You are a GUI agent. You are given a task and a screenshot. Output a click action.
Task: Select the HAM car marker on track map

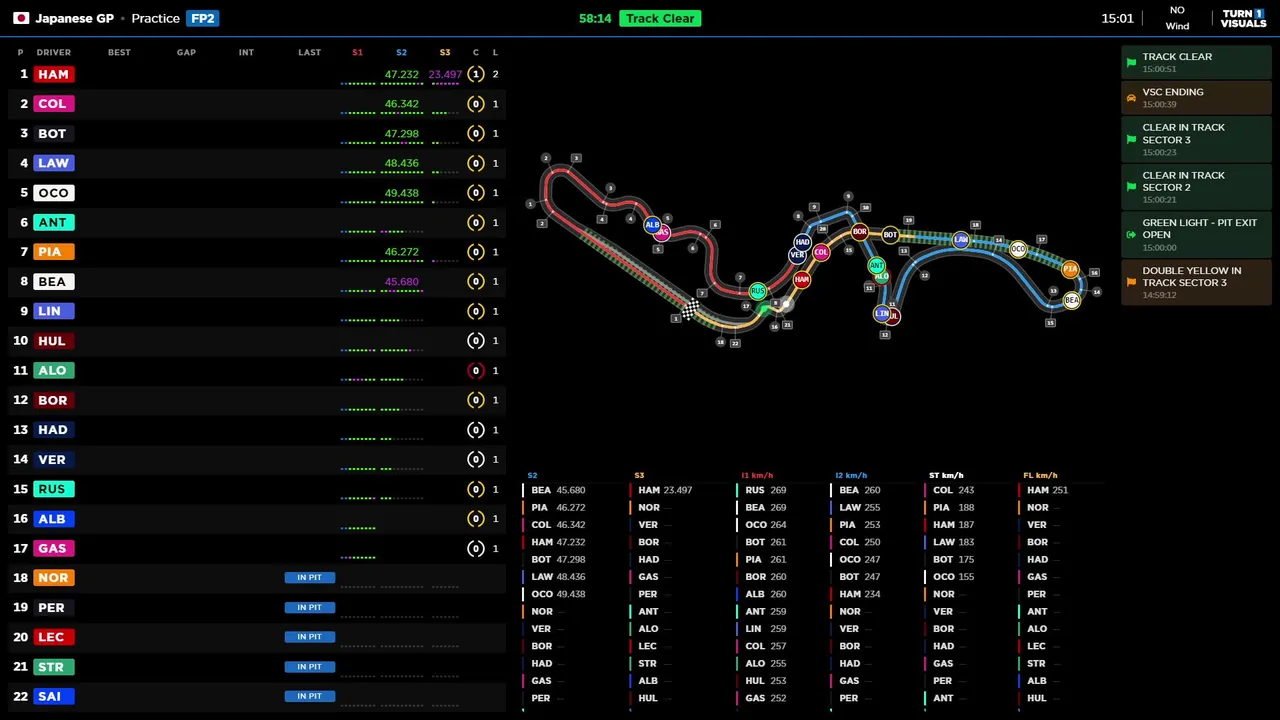[x=801, y=280]
